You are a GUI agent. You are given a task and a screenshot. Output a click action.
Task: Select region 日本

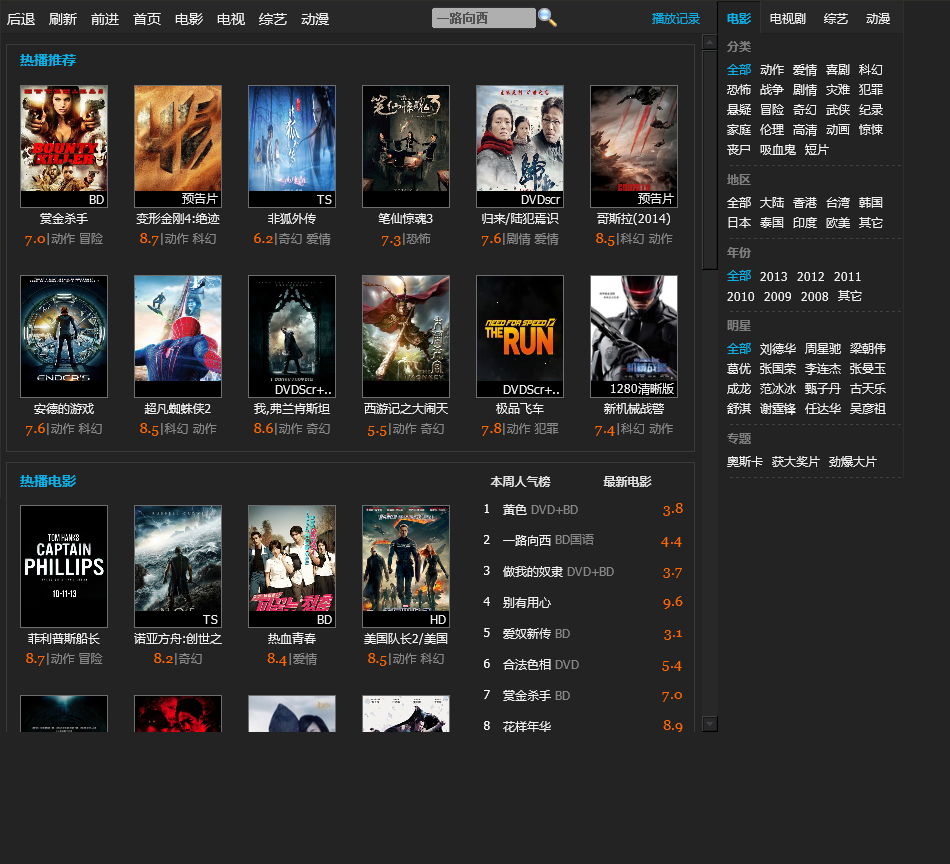click(x=739, y=222)
